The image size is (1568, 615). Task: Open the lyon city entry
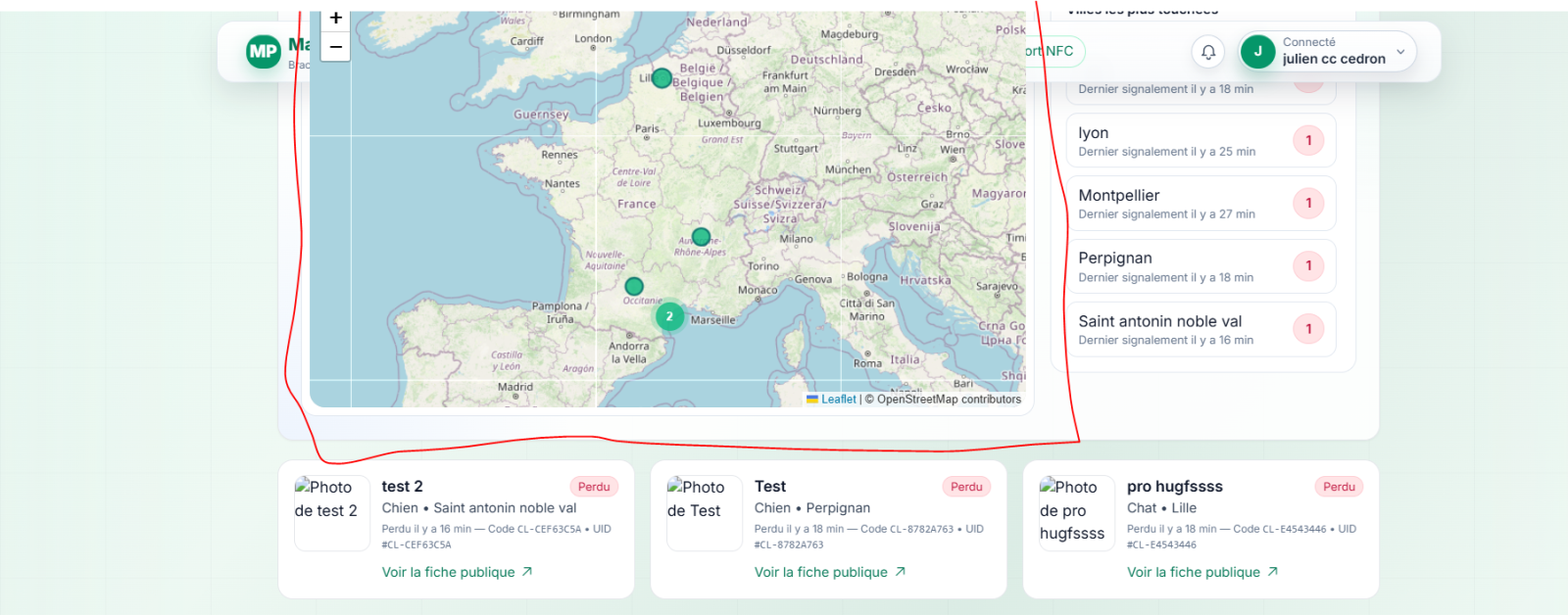coord(1200,141)
